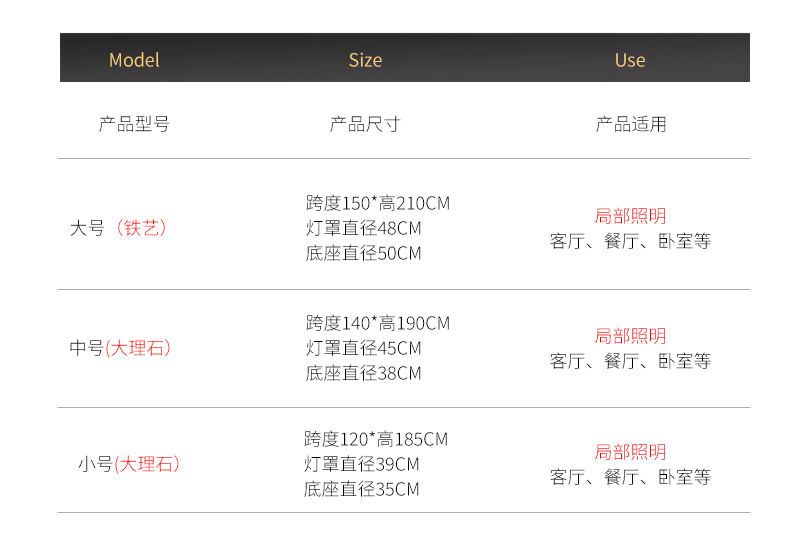The height and width of the screenshot is (550, 790).
Task: Click the Model column header
Action: (134, 60)
